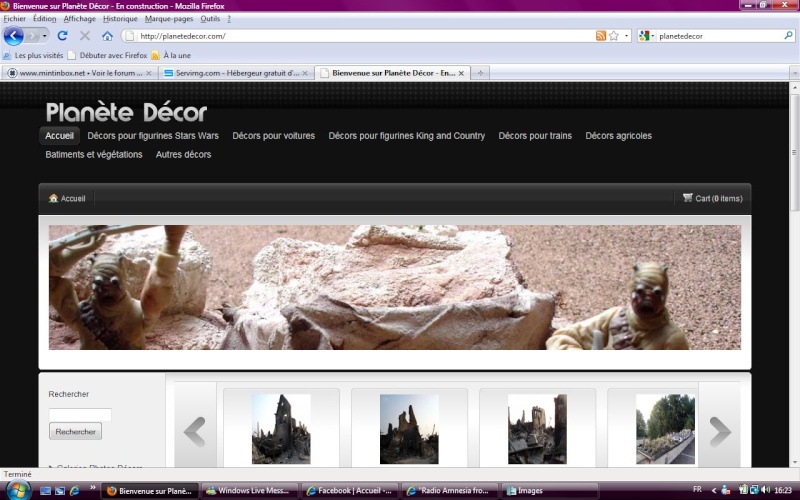Screen dimensions: 800x500
Task: Click the URL address field
Action: pyautogui.click(x=365, y=36)
